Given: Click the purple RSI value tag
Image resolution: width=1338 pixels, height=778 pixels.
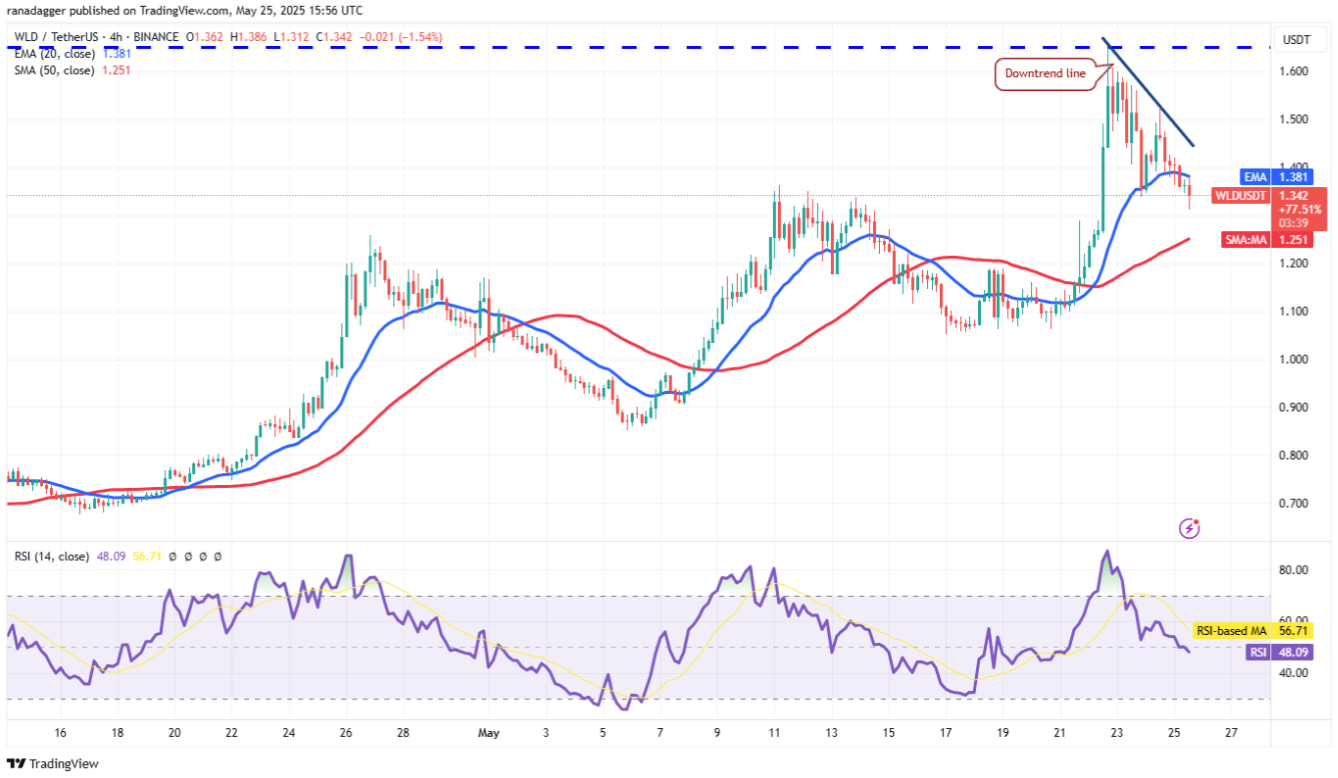Looking at the screenshot, I should [1285, 652].
